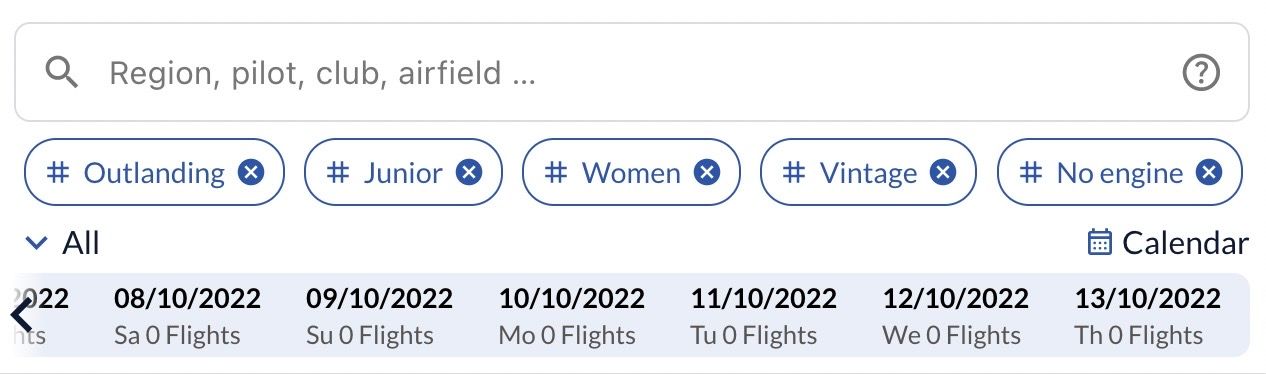
Task: Choose 12/10/2022 Wednesday in date strip
Action: coord(955,316)
